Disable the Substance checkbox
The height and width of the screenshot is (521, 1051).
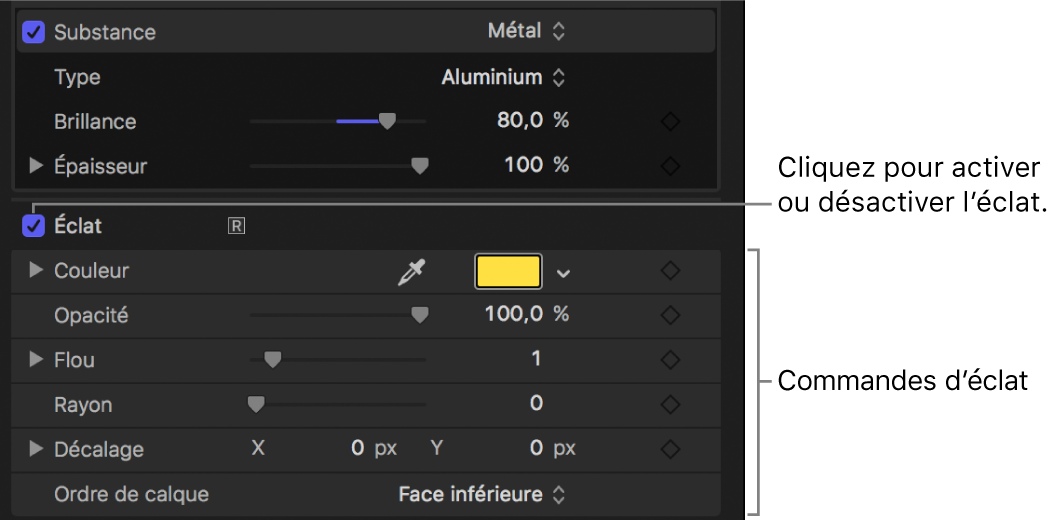click(x=34, y=32)
